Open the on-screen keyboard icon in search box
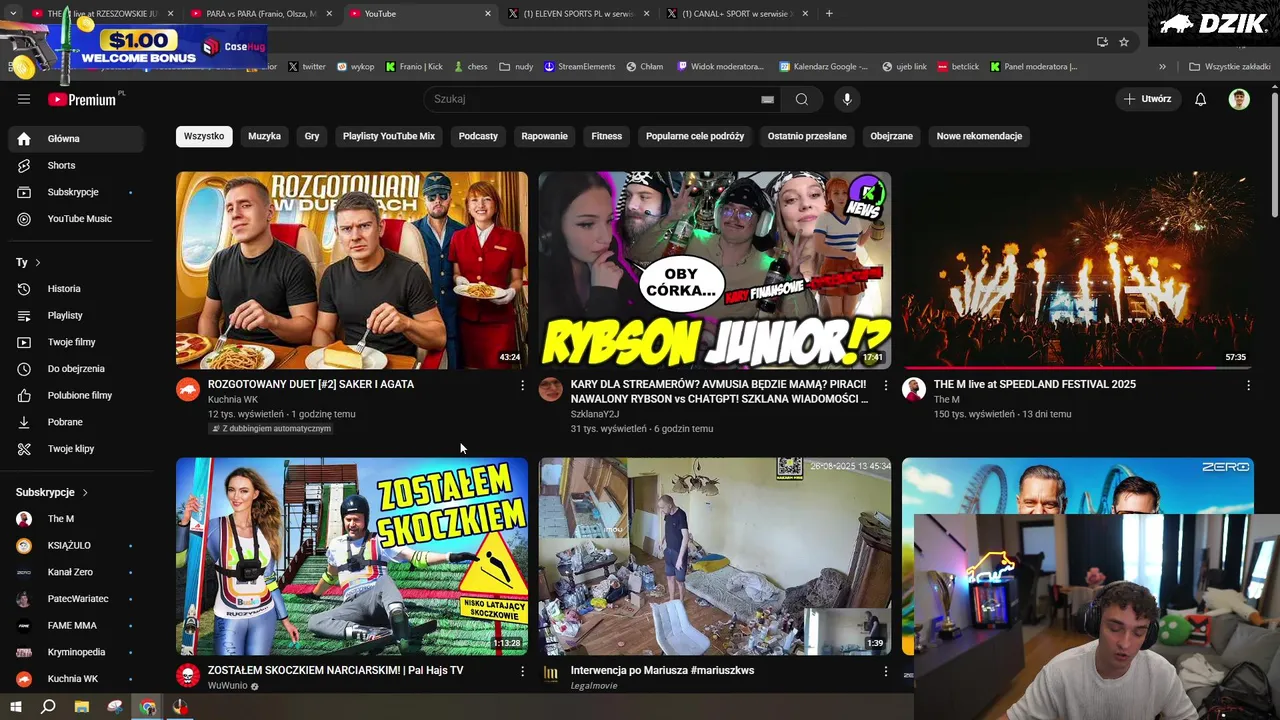This screenshot has width=1280, height=720. coord(767,99)
